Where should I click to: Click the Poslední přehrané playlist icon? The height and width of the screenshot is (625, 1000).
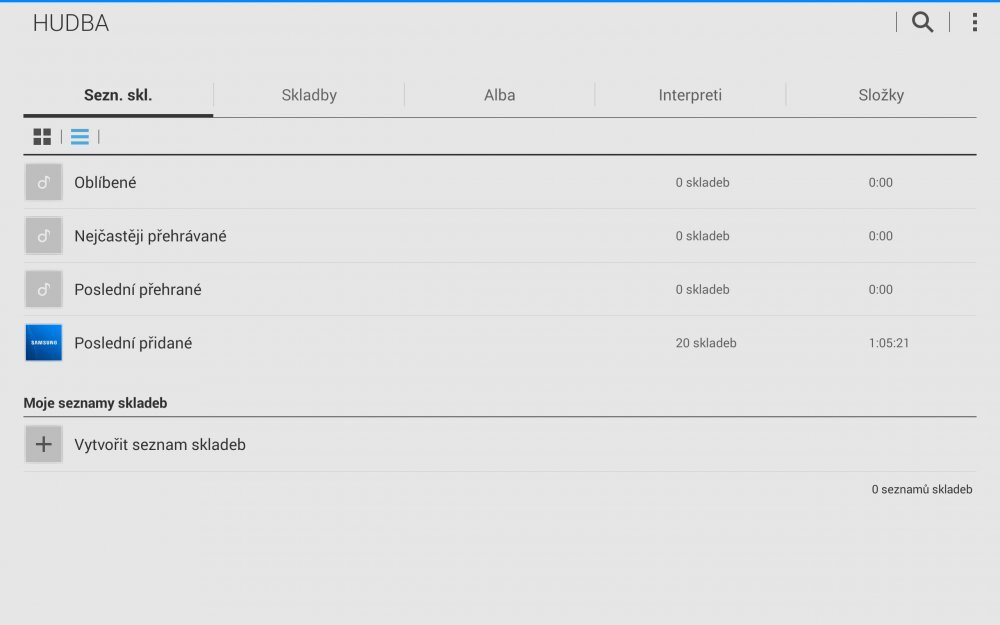coord(43,288)
